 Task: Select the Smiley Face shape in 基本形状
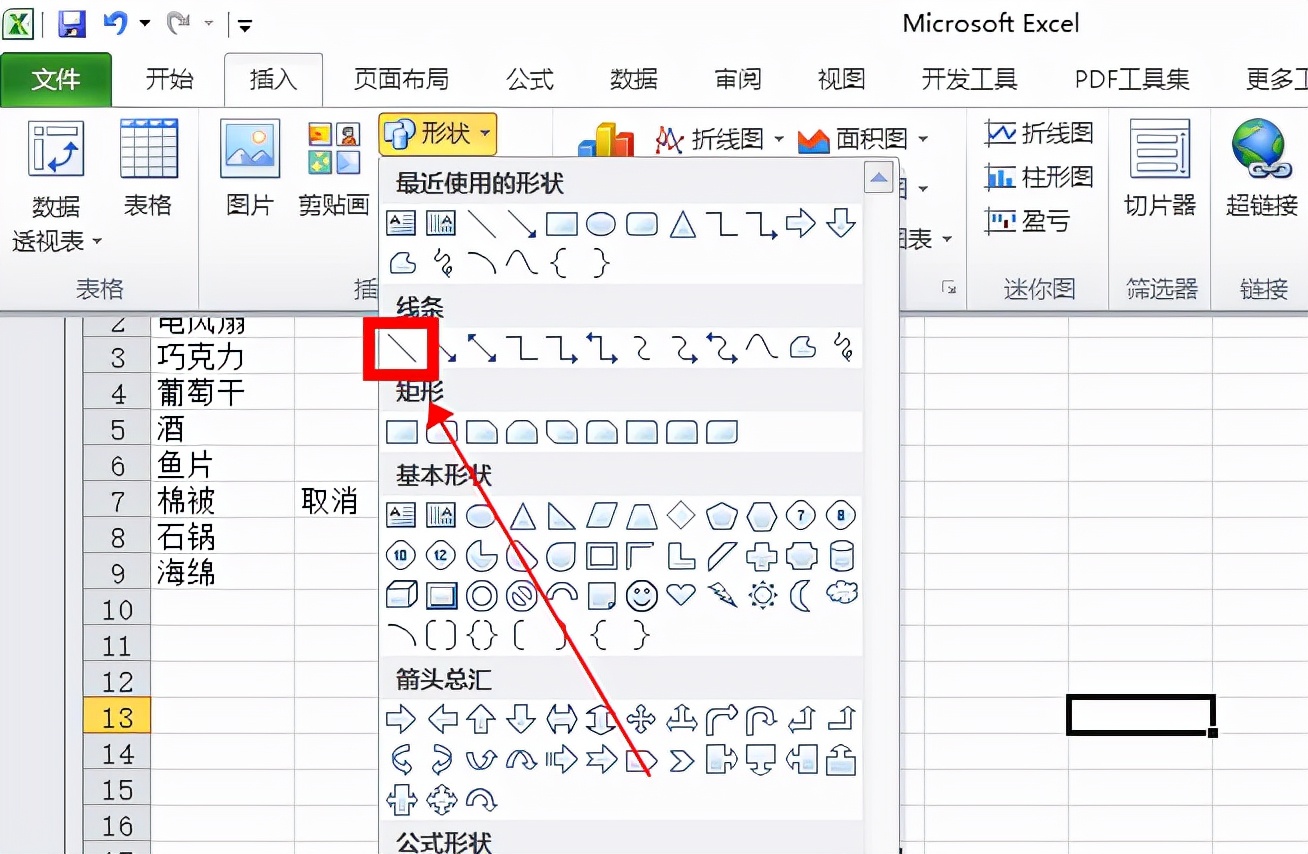click(x=641, y=594)
